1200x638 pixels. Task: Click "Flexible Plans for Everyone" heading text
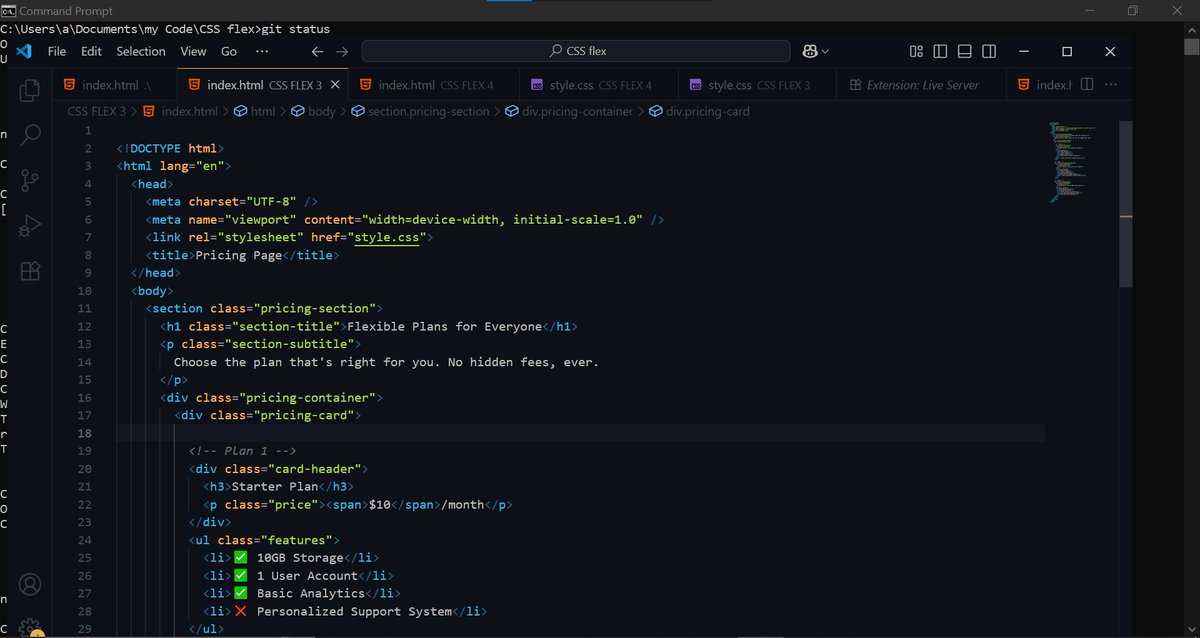[x=444, y=326]
